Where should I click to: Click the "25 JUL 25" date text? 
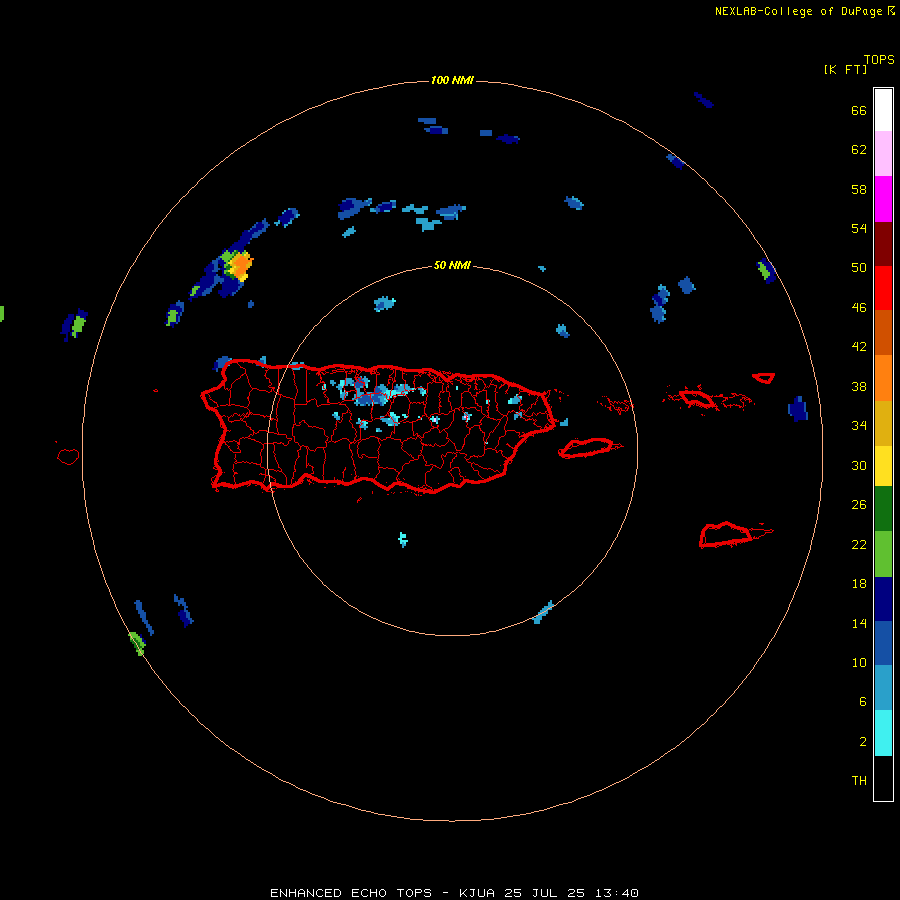[545, 893]
